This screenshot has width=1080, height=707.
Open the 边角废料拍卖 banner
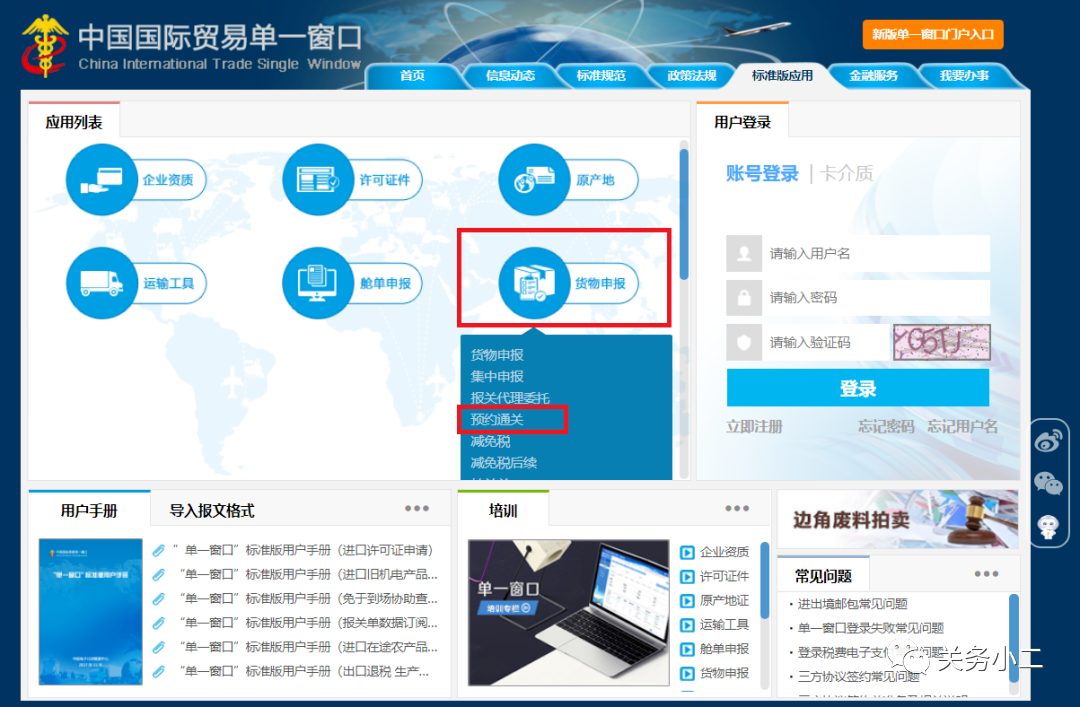click(897, 519)
